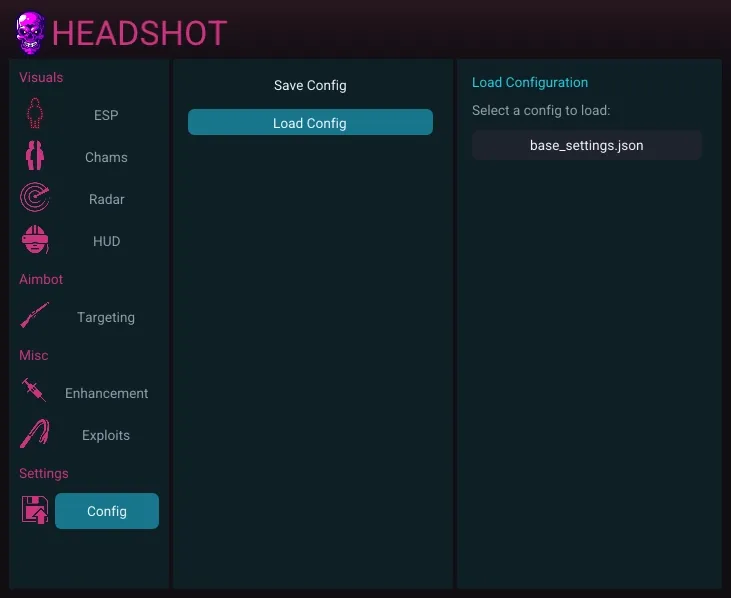Screen dimensions: 731x598
Task: Click the purple skull logo
Action: tap(30, 33)
